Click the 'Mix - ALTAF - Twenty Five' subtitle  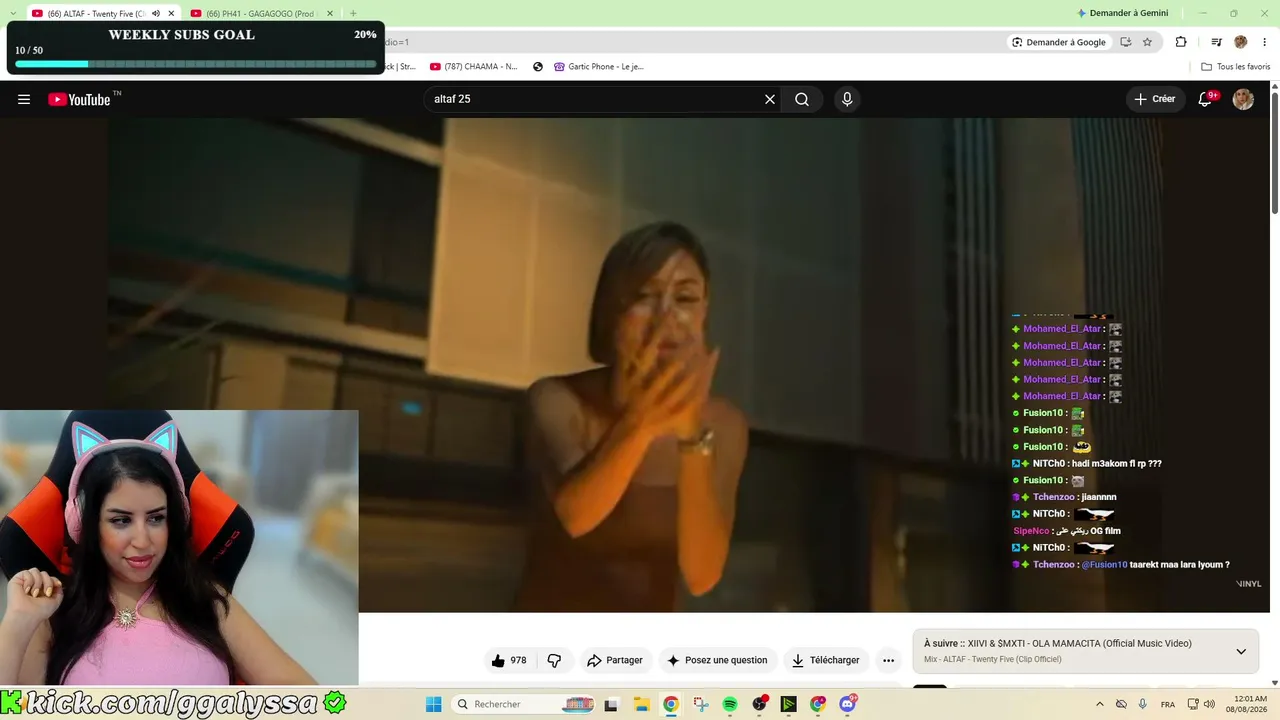(992, 659)
